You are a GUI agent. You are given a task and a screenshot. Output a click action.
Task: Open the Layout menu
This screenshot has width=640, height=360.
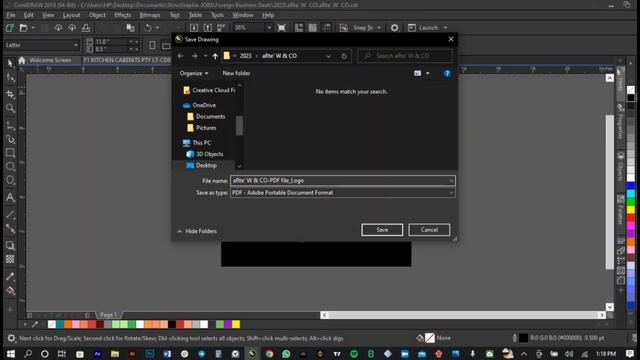click(x=71, y=15)
